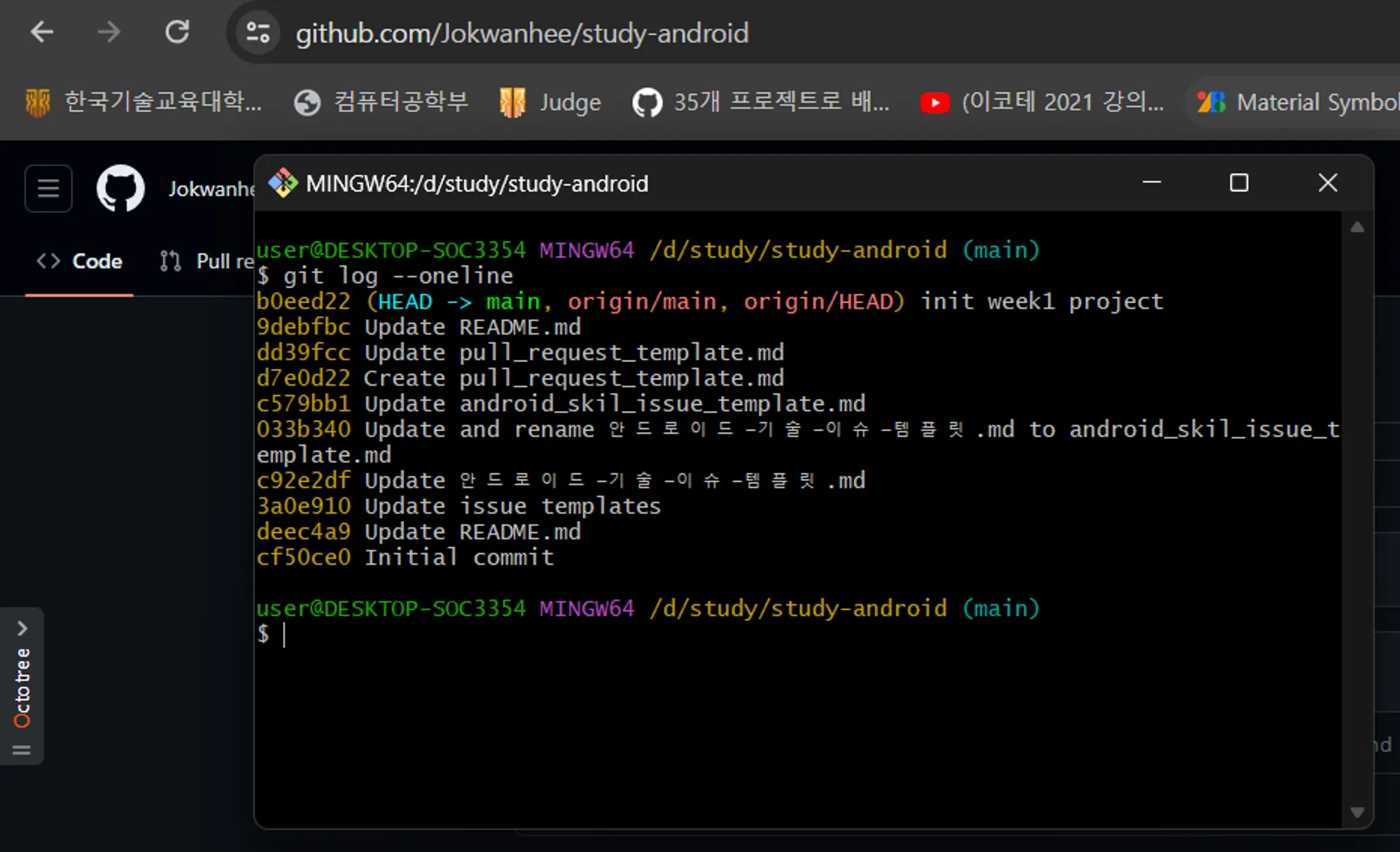Click the cf50ce0 Initial commit line
The image size is (1400, 852).
tap(405, 557)
